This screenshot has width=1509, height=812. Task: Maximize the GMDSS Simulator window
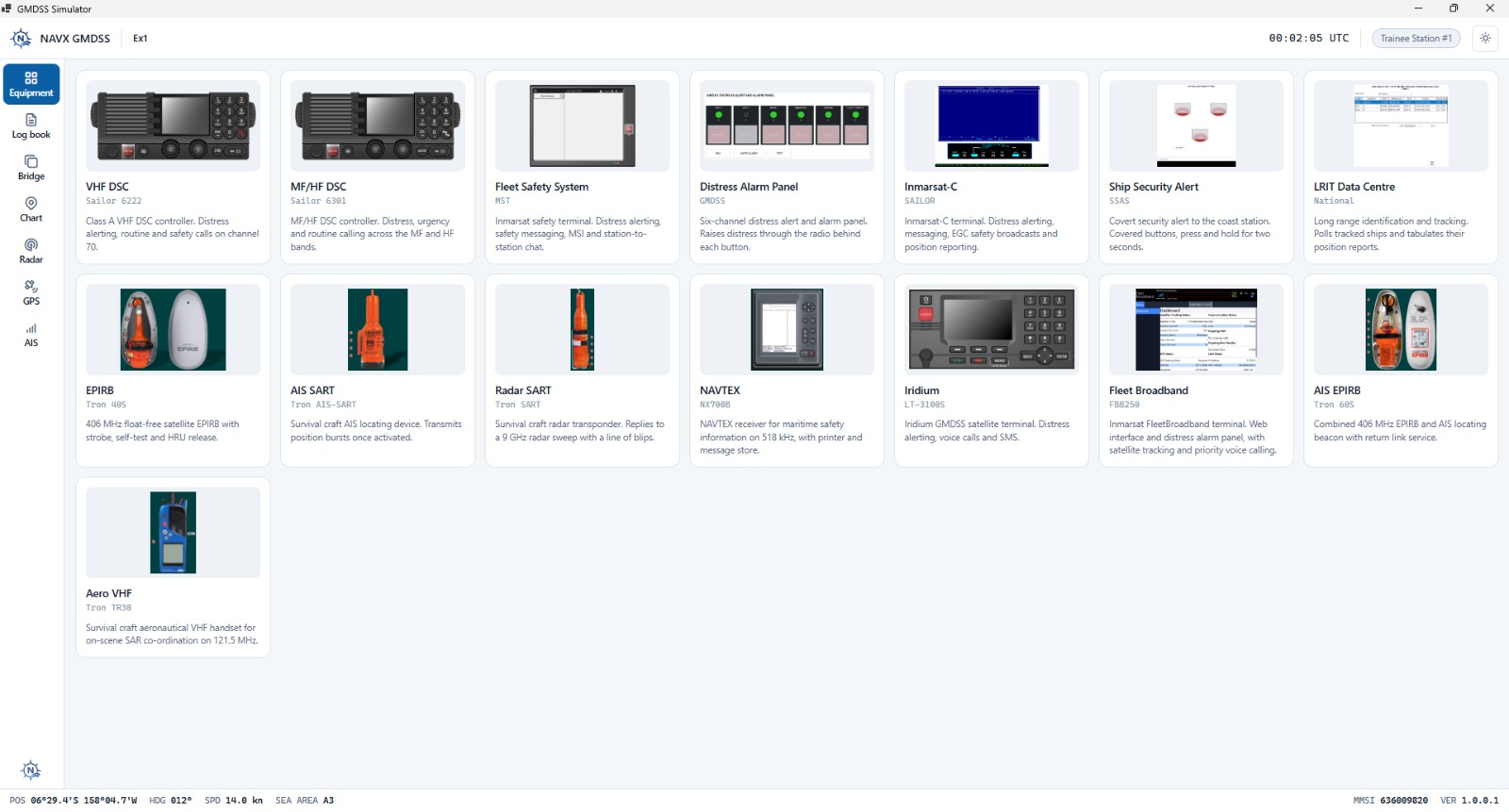(1453, 8)
